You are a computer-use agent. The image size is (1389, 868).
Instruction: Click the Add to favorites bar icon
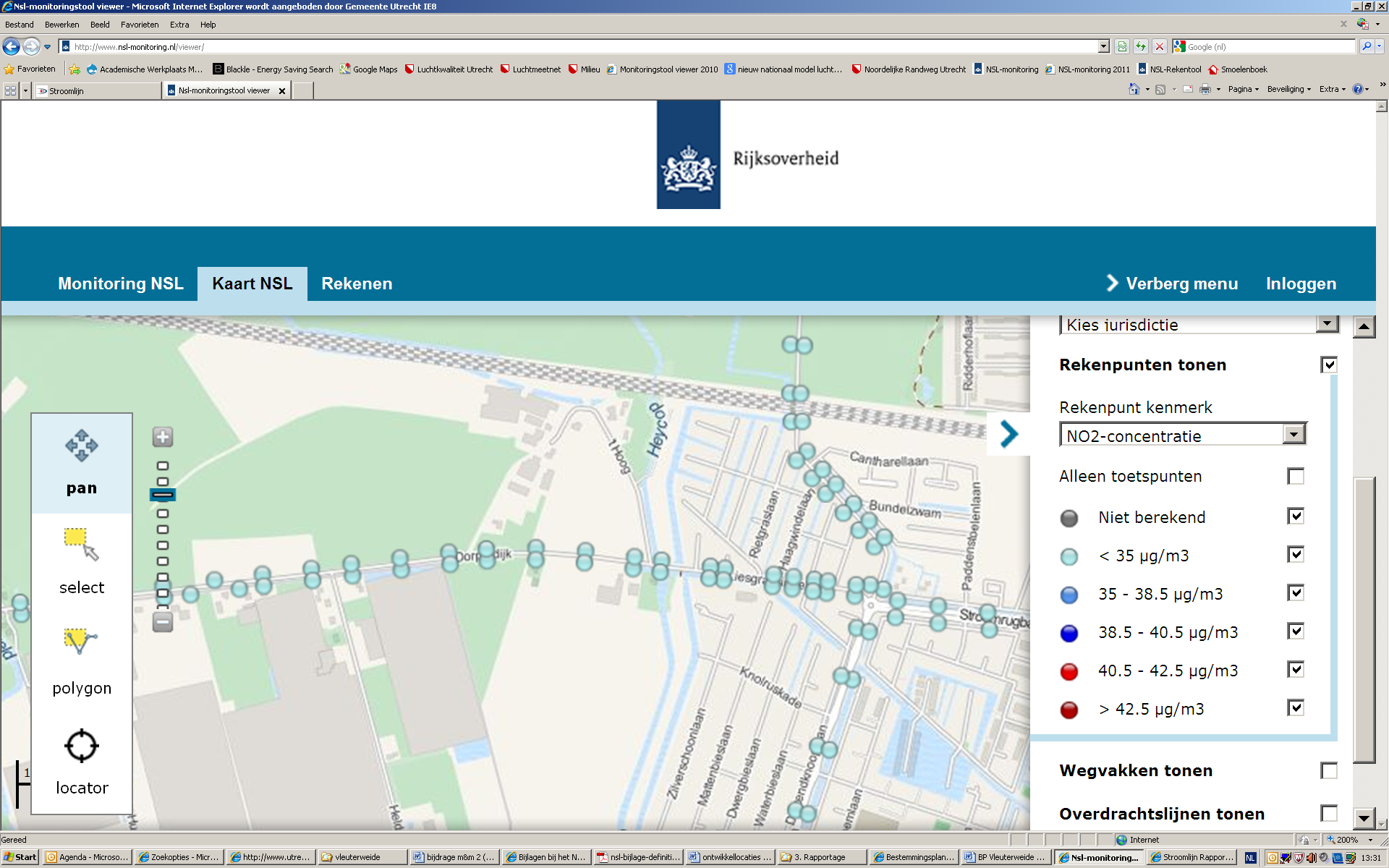pyautogui.click(x=75, y=69)
